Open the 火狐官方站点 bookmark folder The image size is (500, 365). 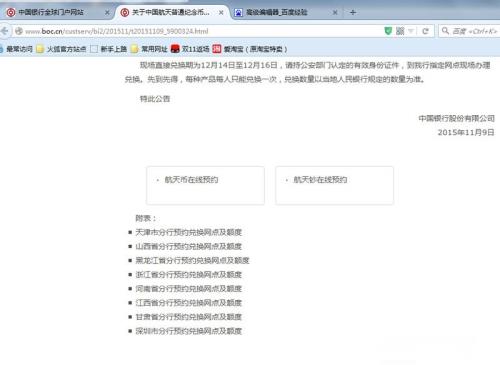point(62,49)
